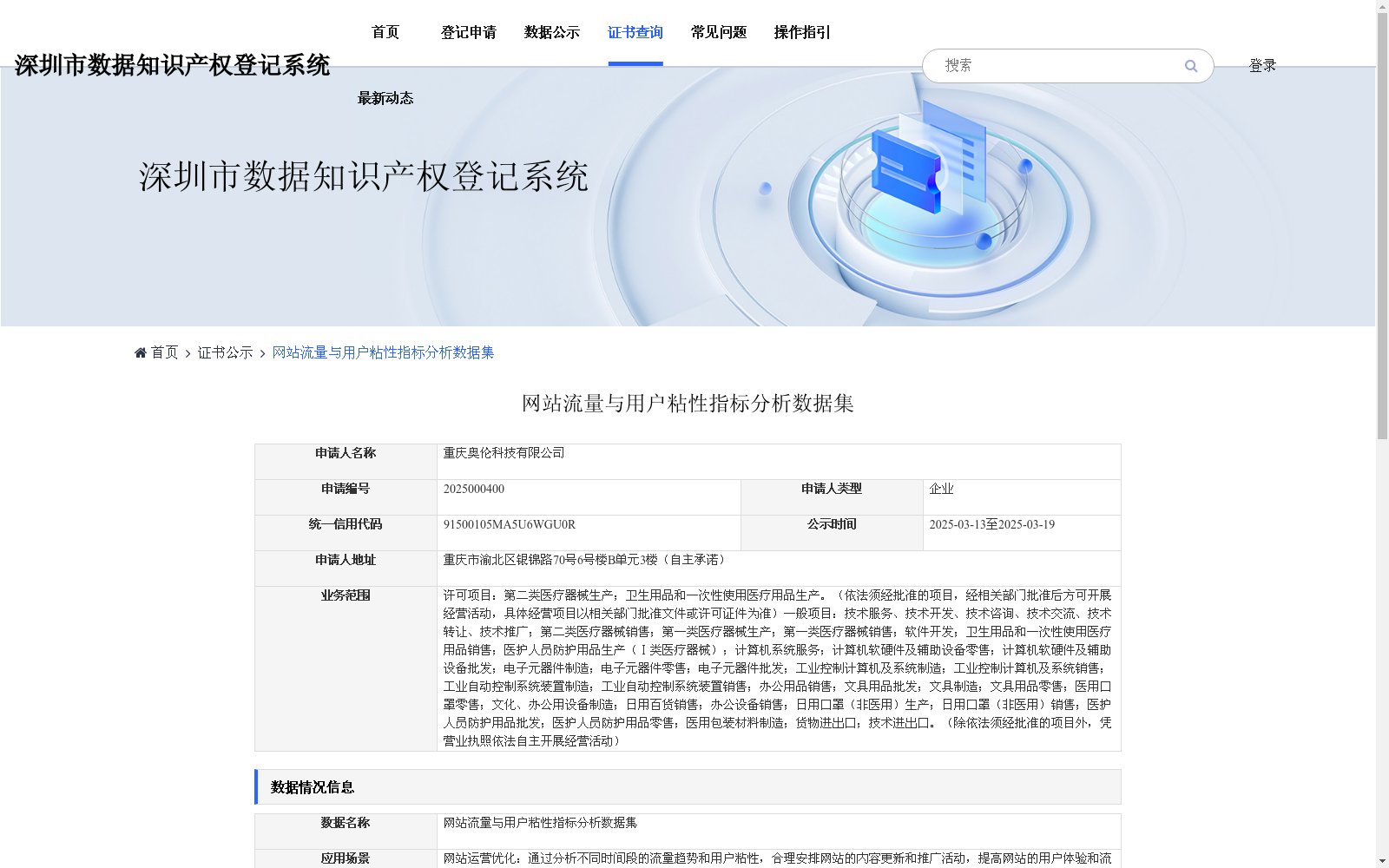The height and width of the screenshot is (868, 1389).
Task: Click the 数据名称 label cell
Action: (x=346, y=832)
